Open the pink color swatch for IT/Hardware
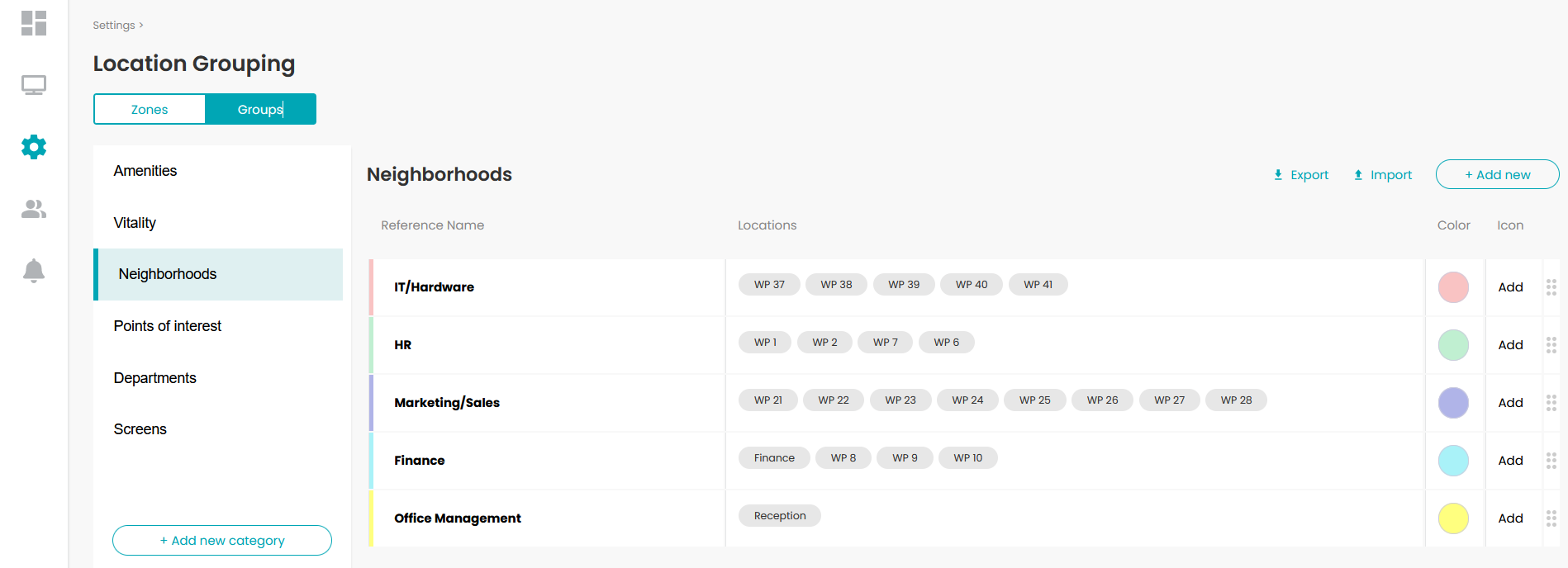Screen dimensions: 1568x568 [x=1453, y=287]
